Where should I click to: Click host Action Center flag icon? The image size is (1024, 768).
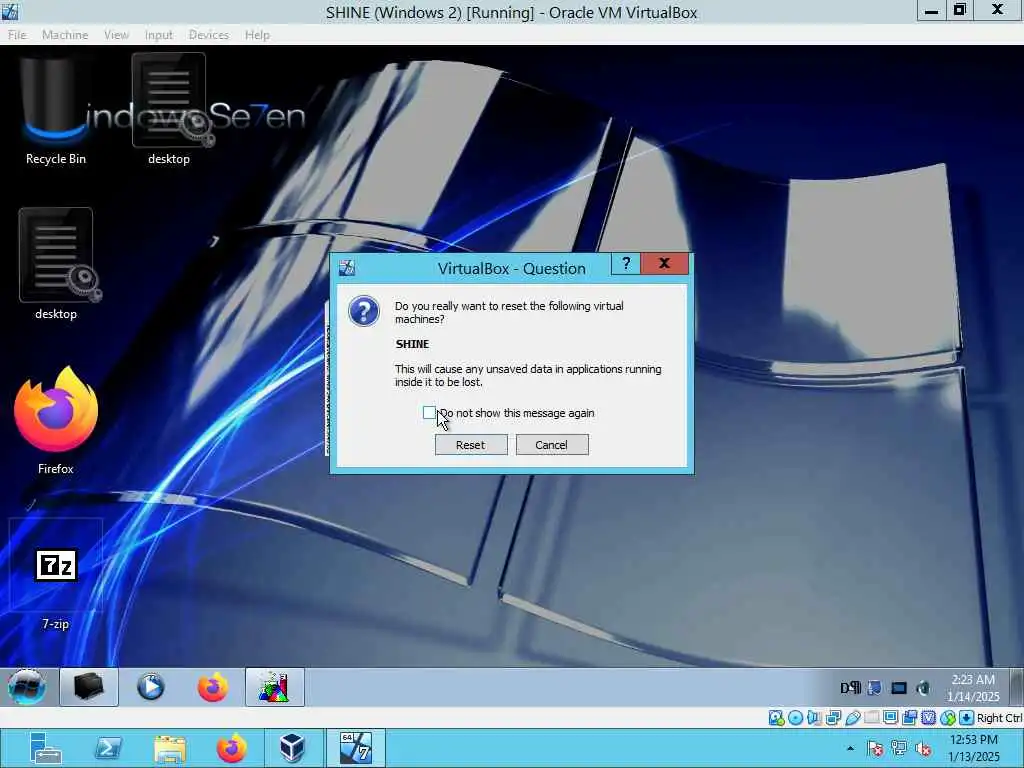[x=875, y=748]
